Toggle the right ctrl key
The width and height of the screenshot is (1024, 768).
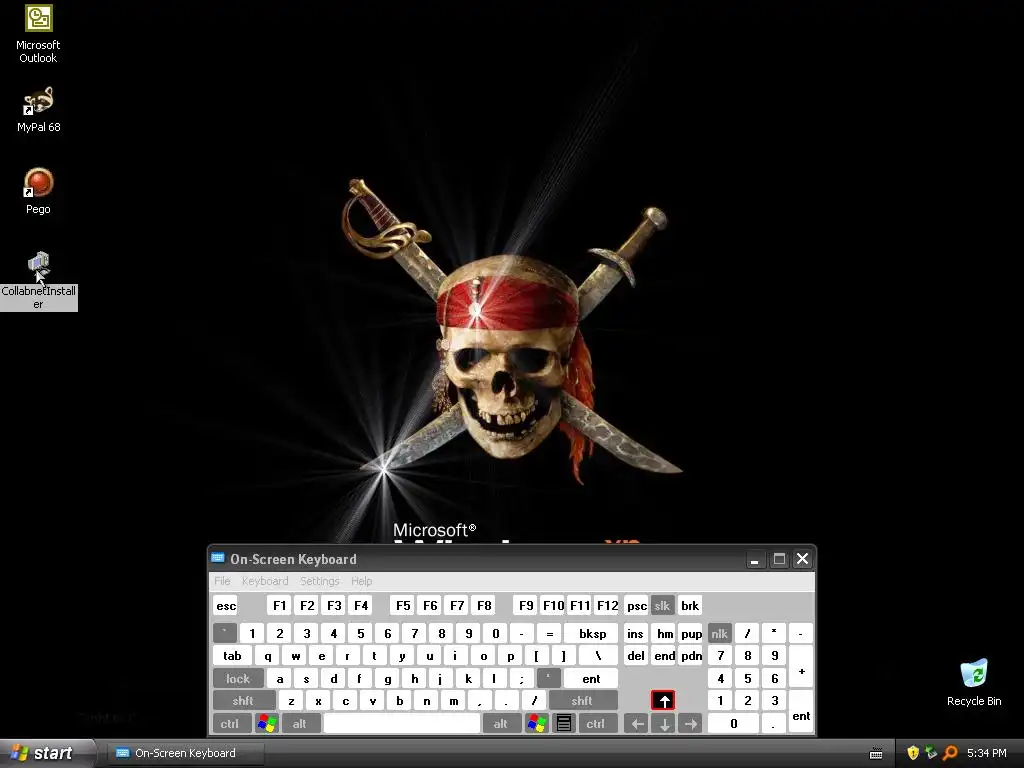coord(596,724)
